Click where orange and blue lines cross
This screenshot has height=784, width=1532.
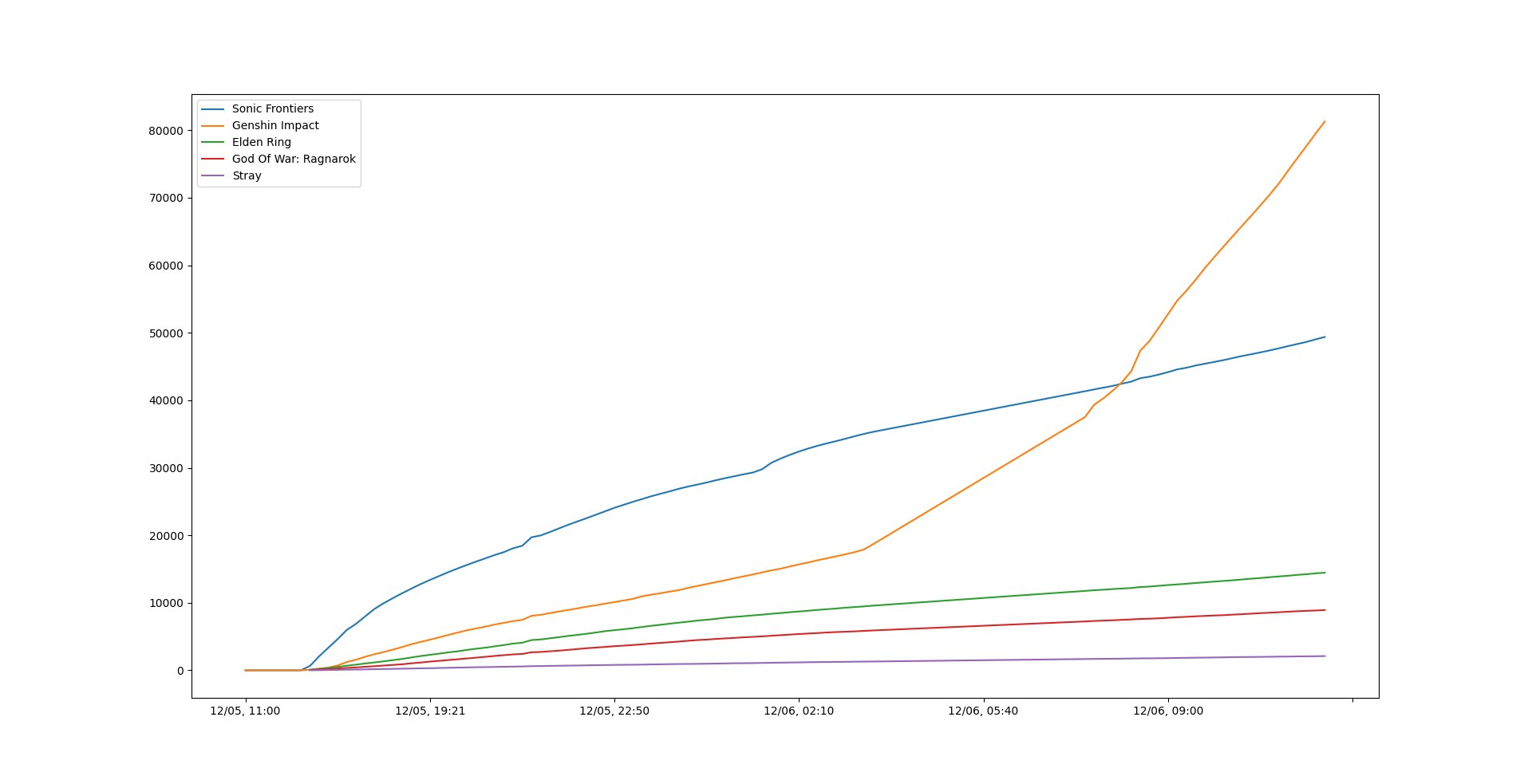1118,384
